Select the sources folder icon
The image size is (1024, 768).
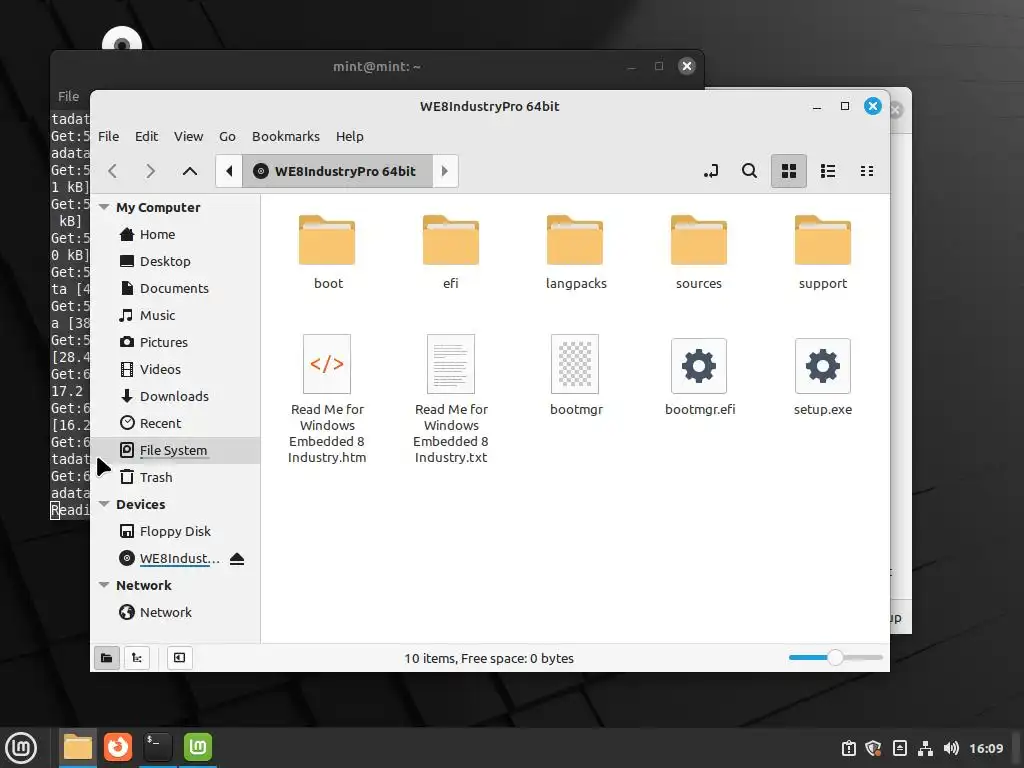699,240
